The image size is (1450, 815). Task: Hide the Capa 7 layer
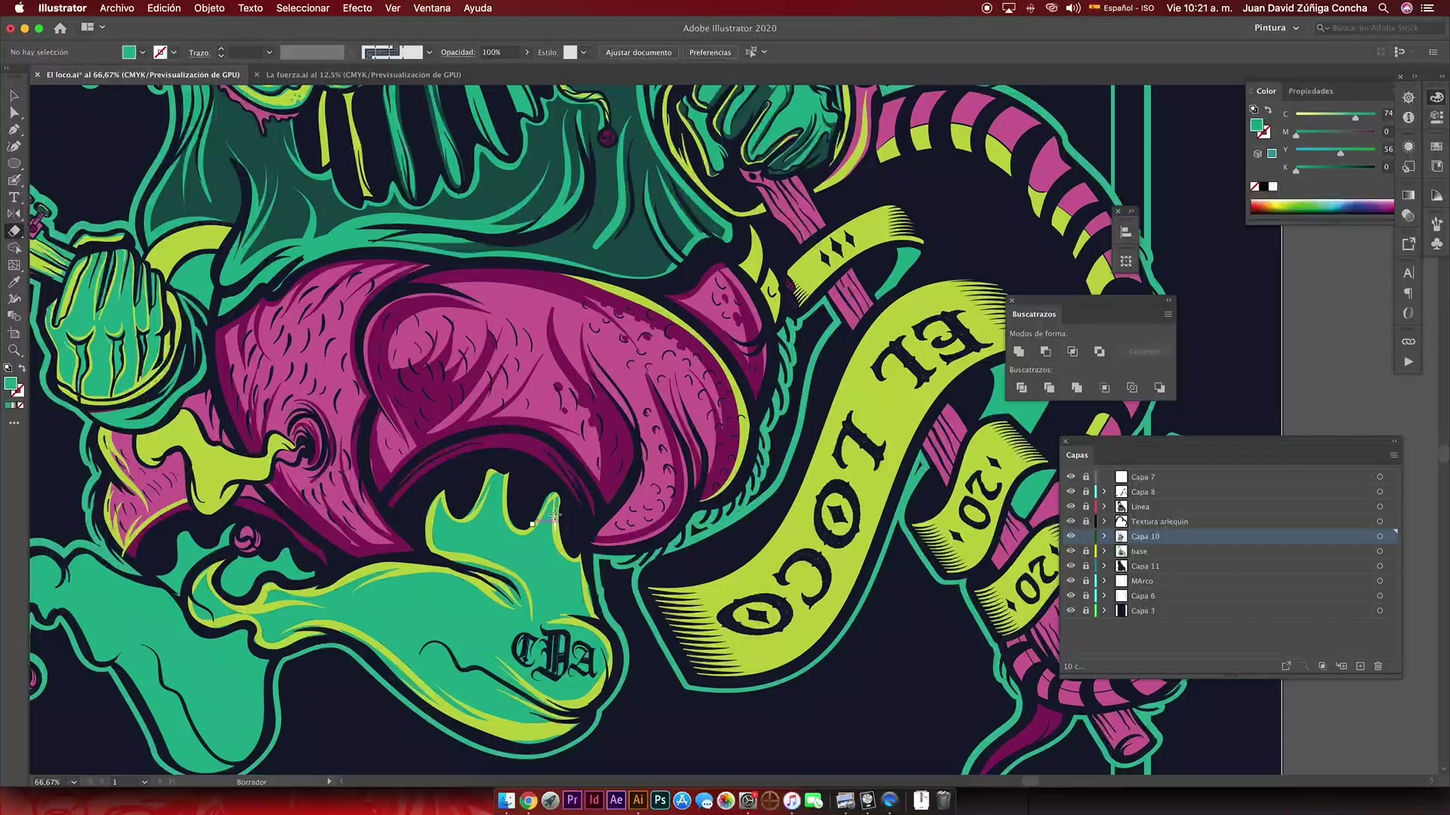(1071, 477)
